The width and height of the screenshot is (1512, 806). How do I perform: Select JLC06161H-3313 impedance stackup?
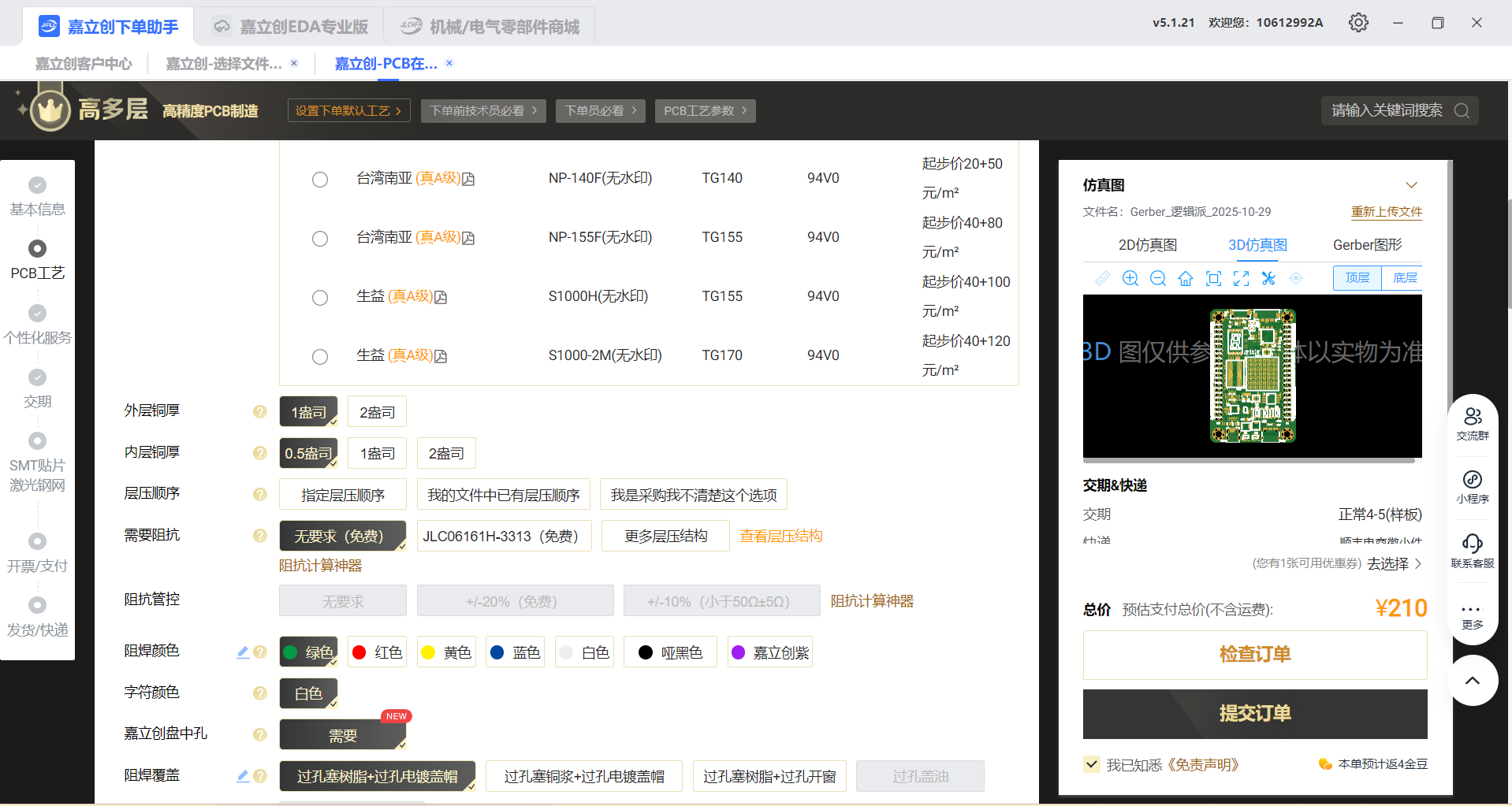504,536
